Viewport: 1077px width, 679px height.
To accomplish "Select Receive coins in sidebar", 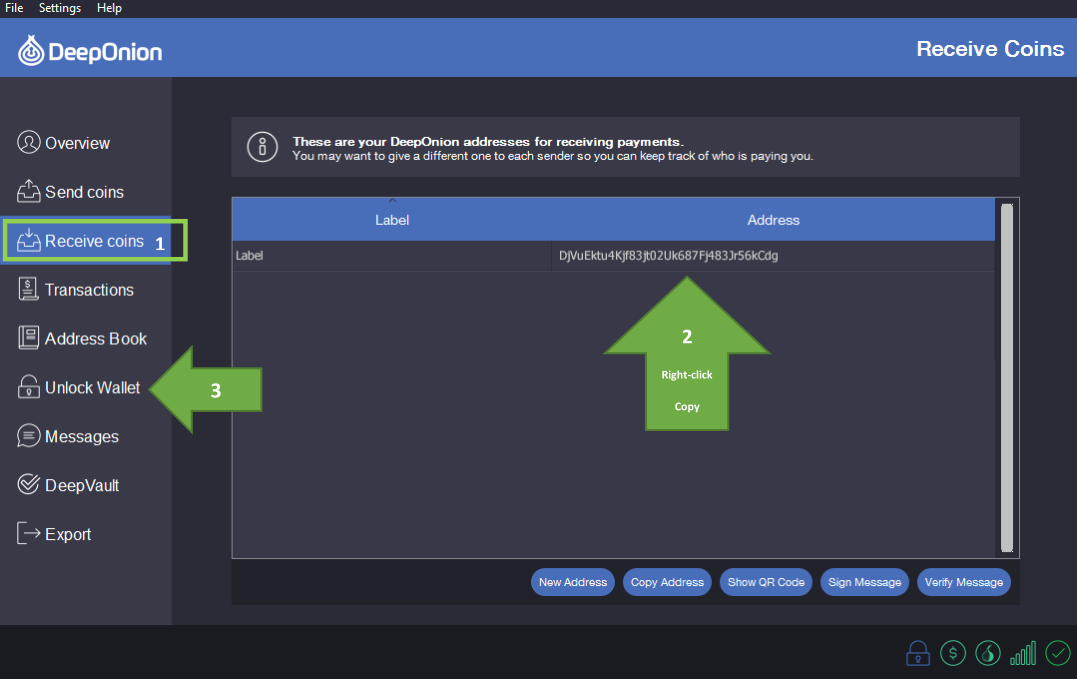I will [94, 241].
